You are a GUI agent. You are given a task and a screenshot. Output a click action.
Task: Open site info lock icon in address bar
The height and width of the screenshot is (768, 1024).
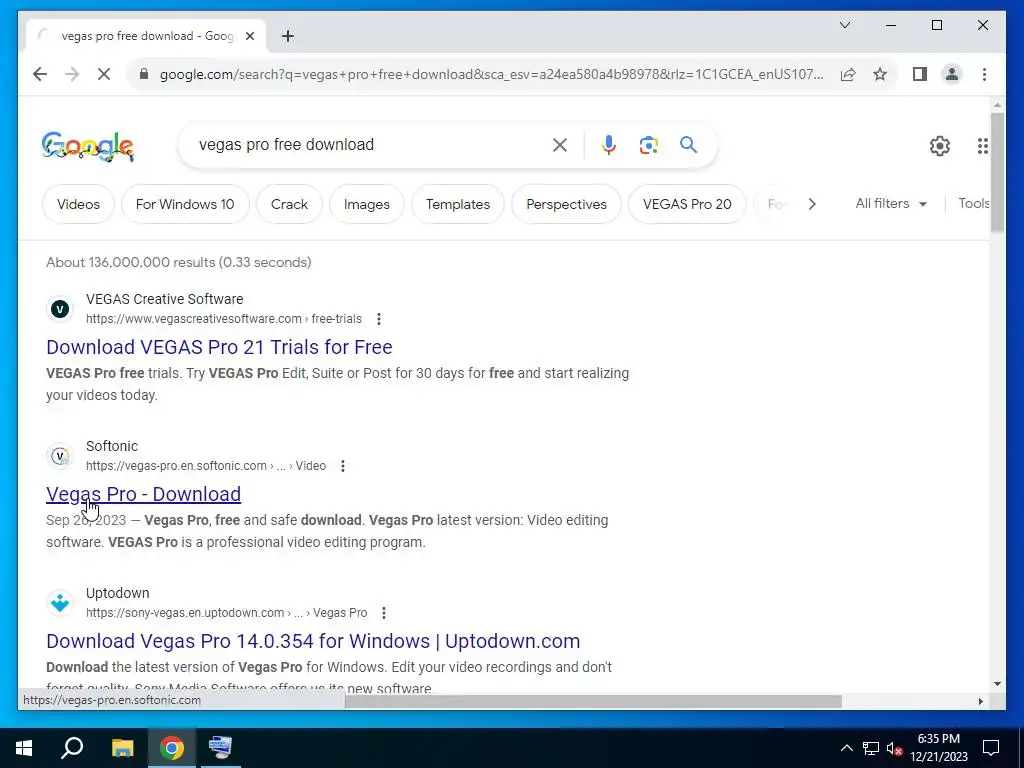pos(144,74)
